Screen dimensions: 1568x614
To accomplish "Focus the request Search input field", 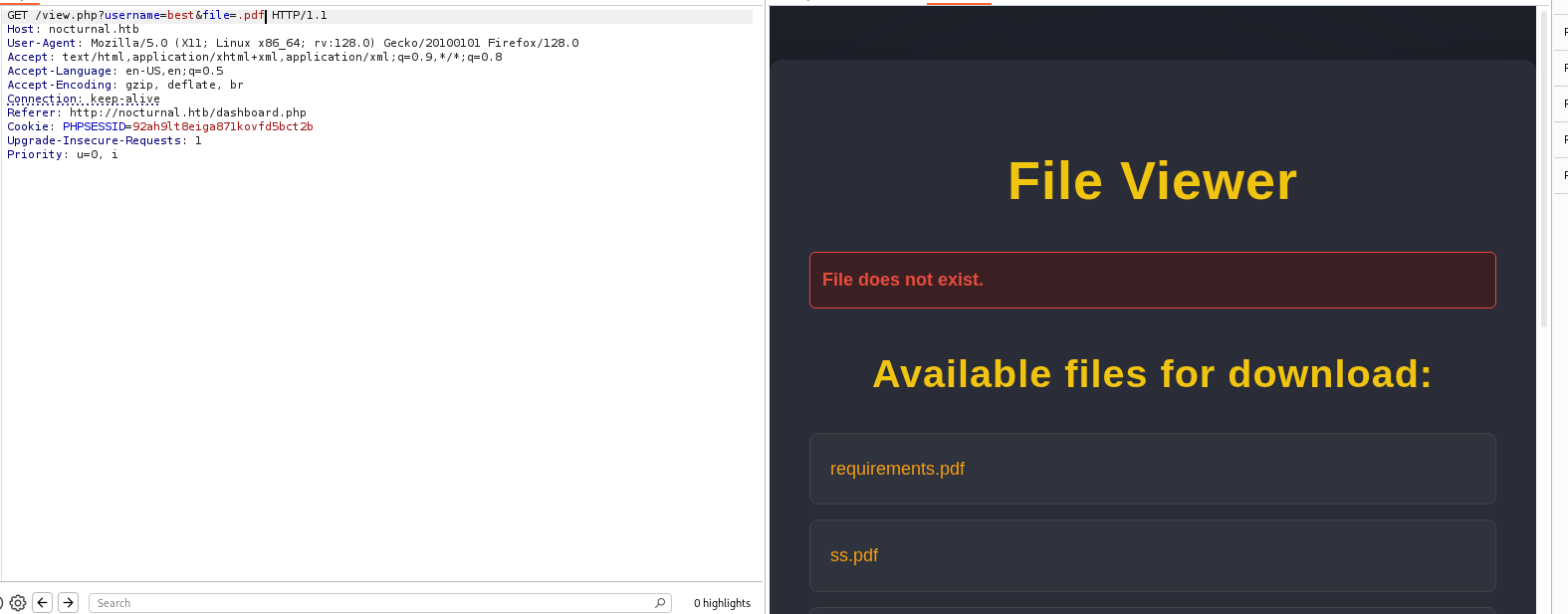I will 368,603.
